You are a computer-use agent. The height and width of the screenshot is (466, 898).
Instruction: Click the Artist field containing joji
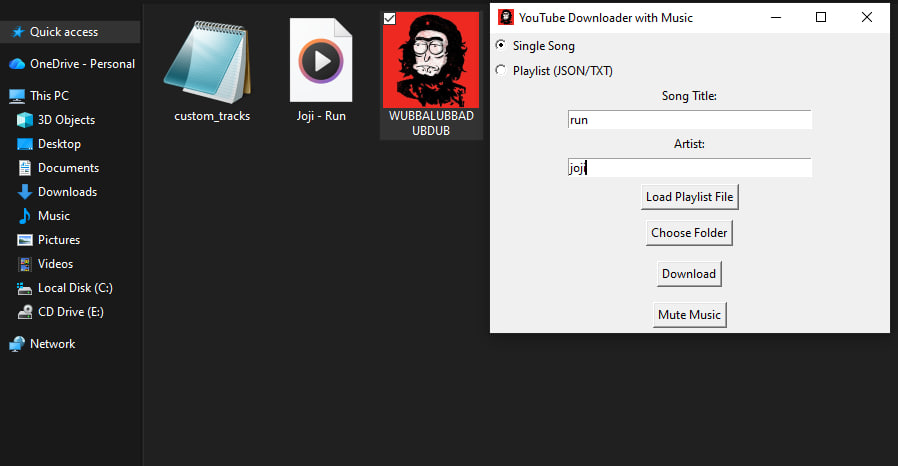[690, 168]
